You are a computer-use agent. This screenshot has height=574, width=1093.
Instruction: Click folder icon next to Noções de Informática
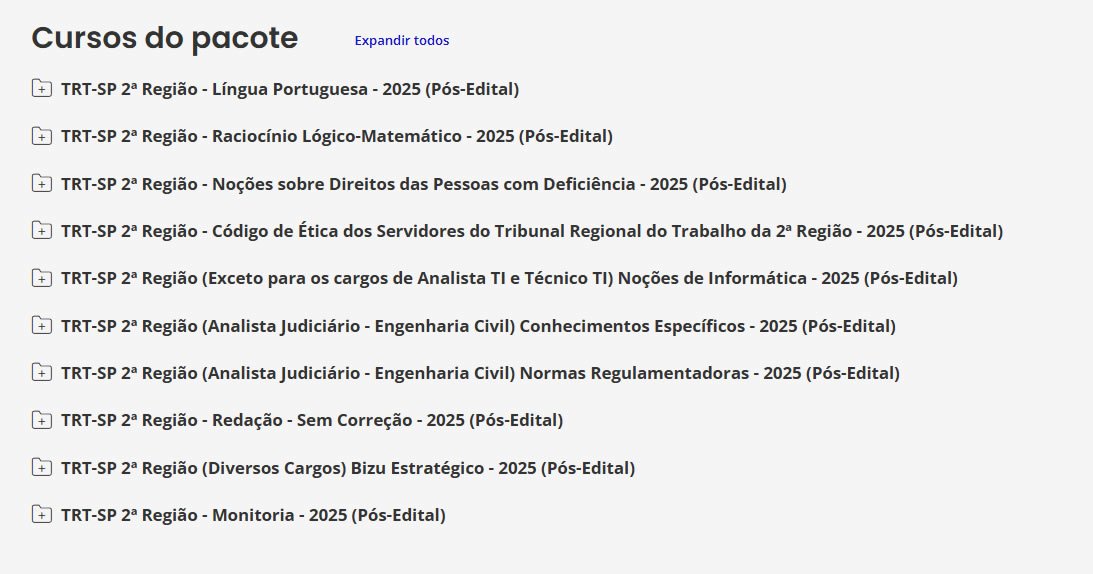pos(41,278)
